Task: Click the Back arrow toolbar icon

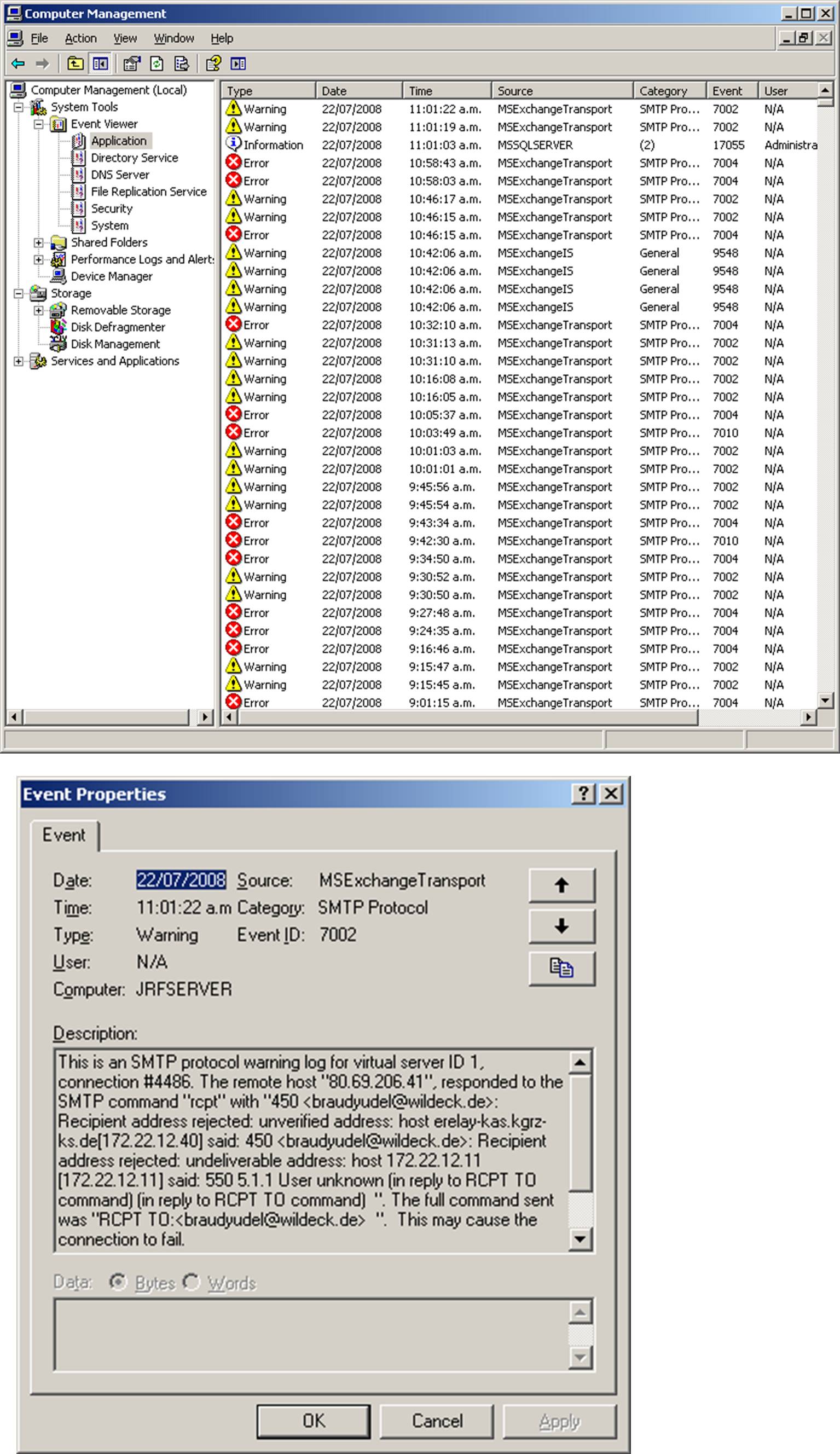Action: click(x=19, y=63)
